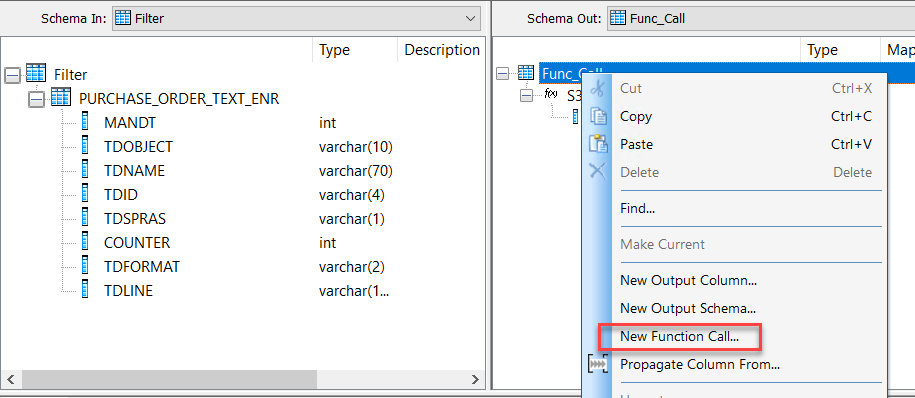Select the Filter table icon in tree
Screen dimensions: 915x398
tap(36, 73)
